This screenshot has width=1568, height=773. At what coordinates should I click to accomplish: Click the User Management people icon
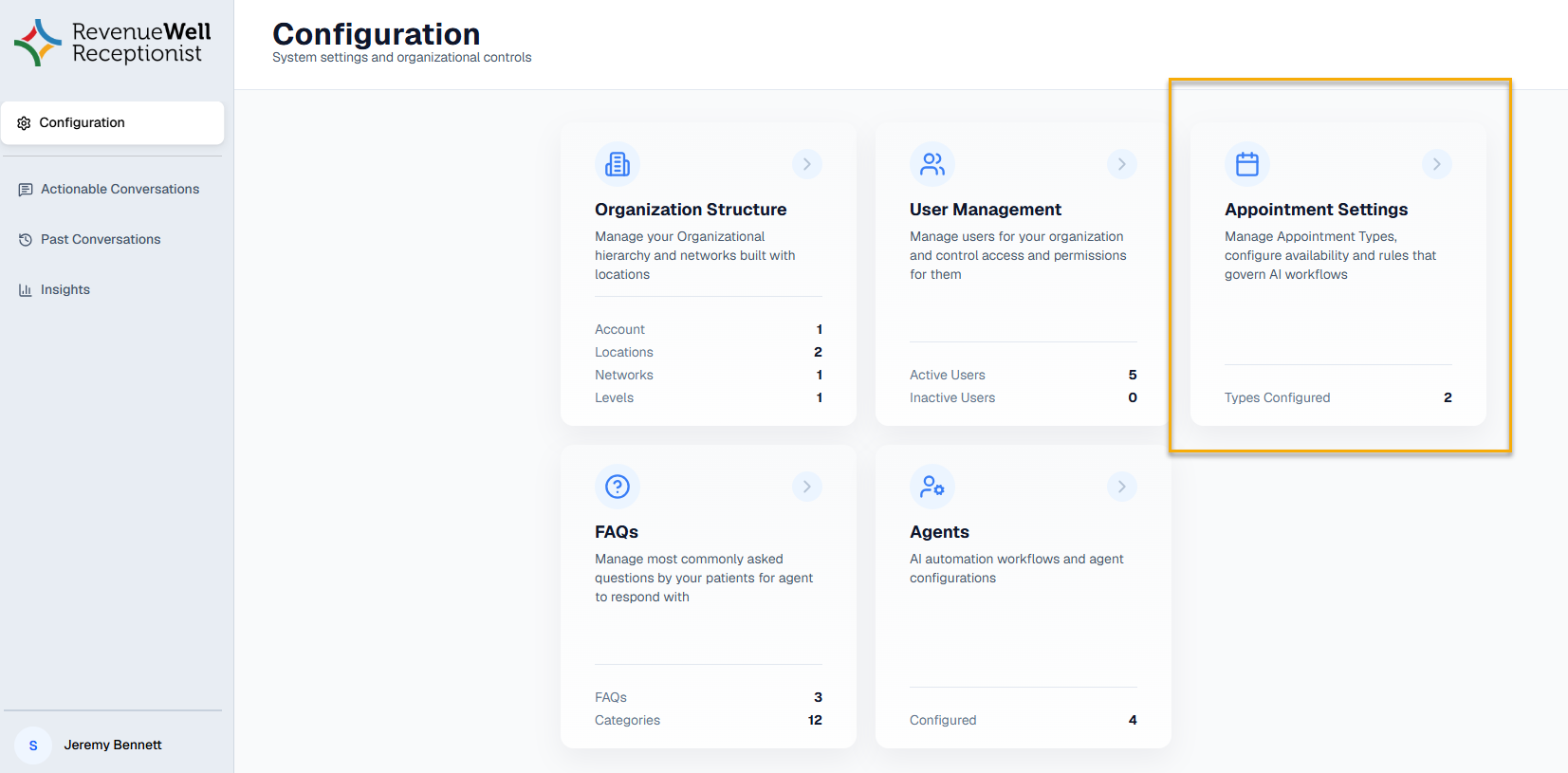(x=932, y=164)
